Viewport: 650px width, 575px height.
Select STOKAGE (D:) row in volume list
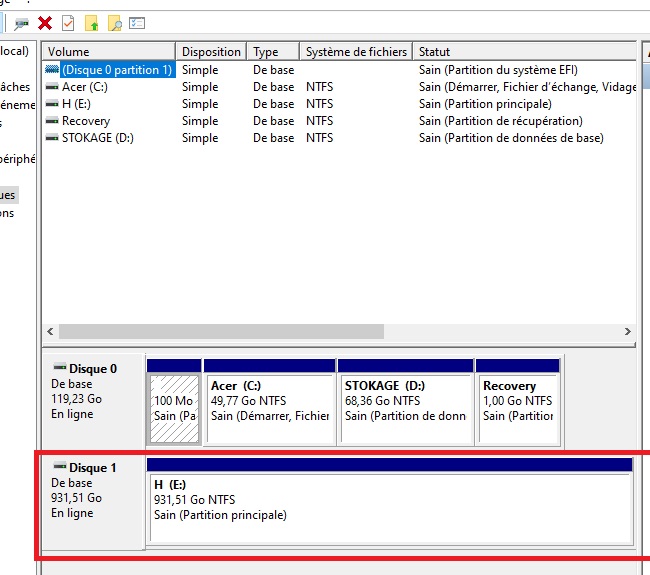tap(97, 138)
